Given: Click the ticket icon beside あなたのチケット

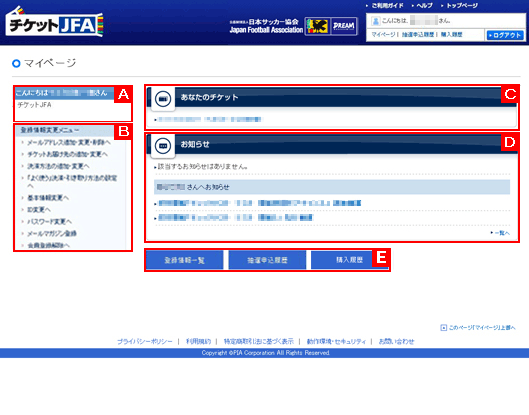Looking at the screenshot, I should (163, 99).
